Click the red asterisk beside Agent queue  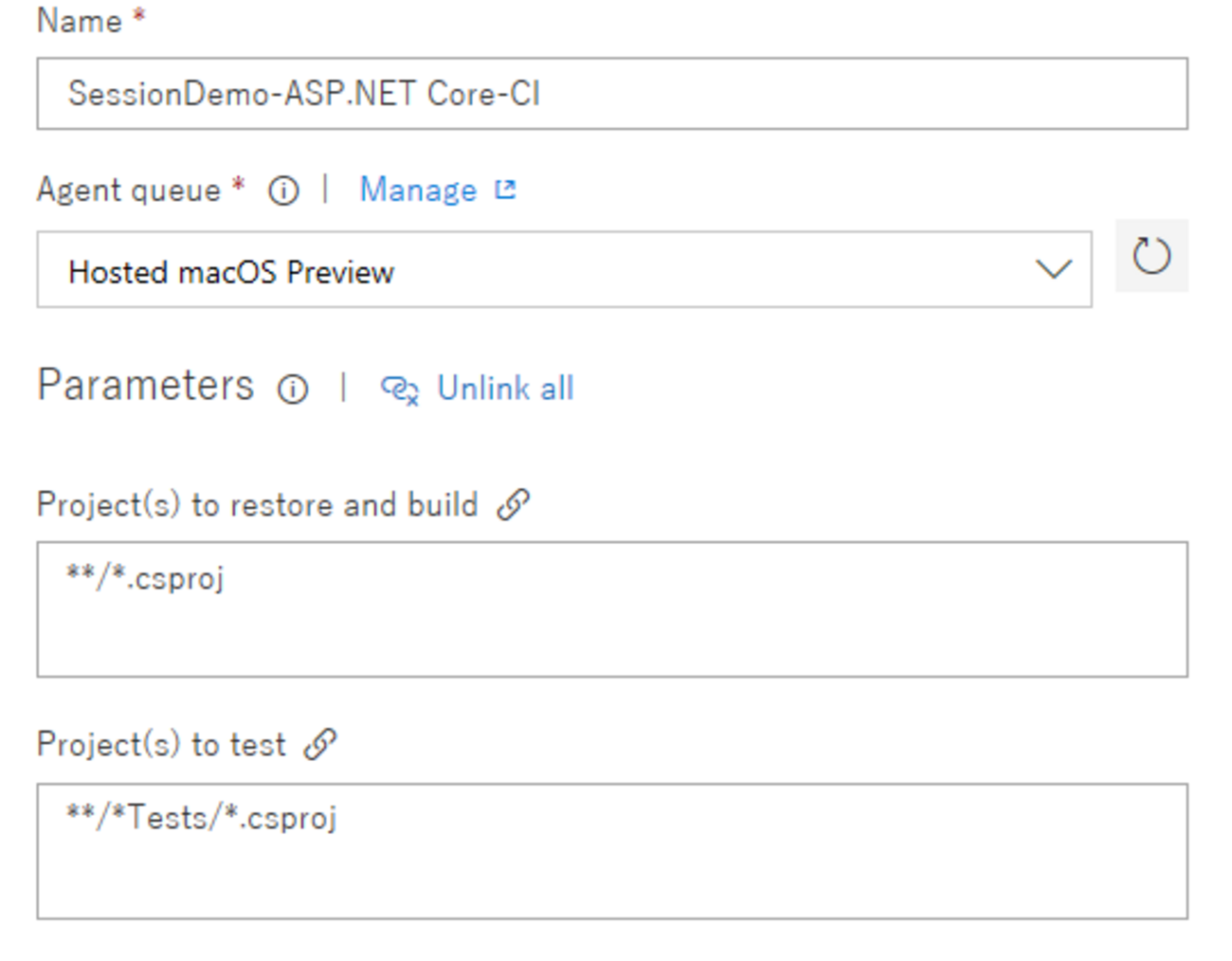pyautogui.click(x=239, y=183)
